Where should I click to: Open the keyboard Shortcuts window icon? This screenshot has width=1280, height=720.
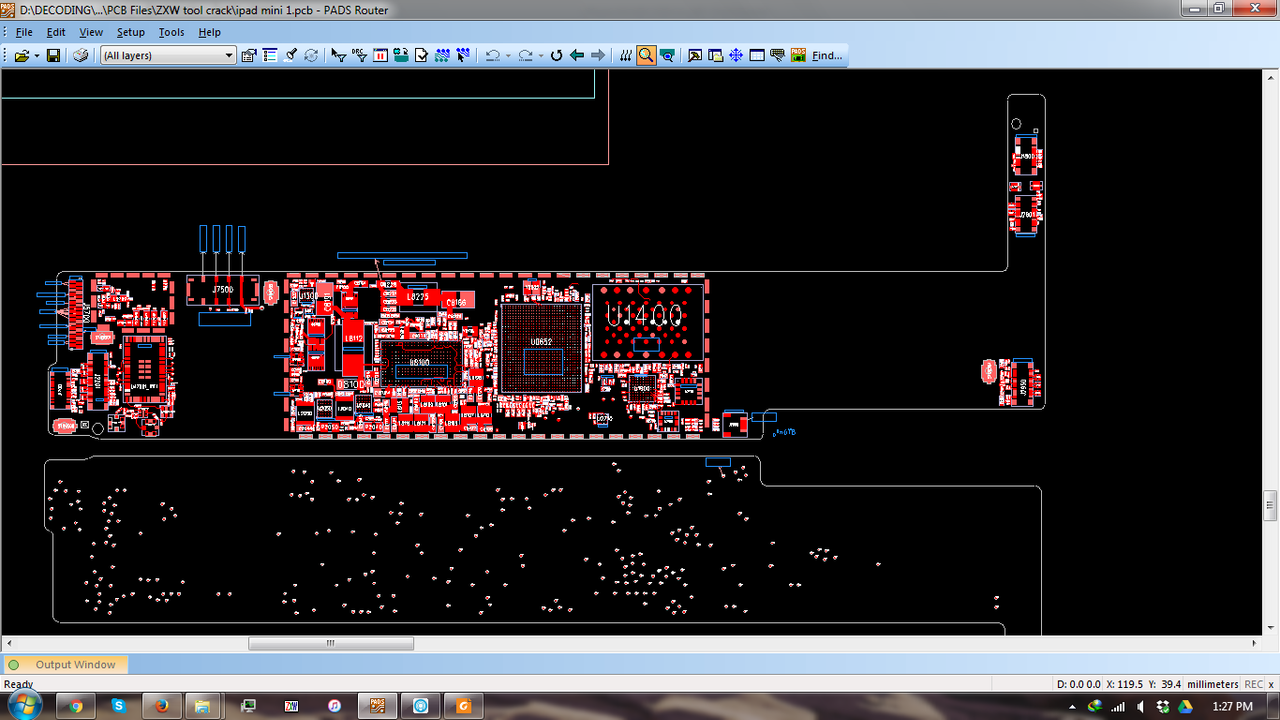coord(778,55)
